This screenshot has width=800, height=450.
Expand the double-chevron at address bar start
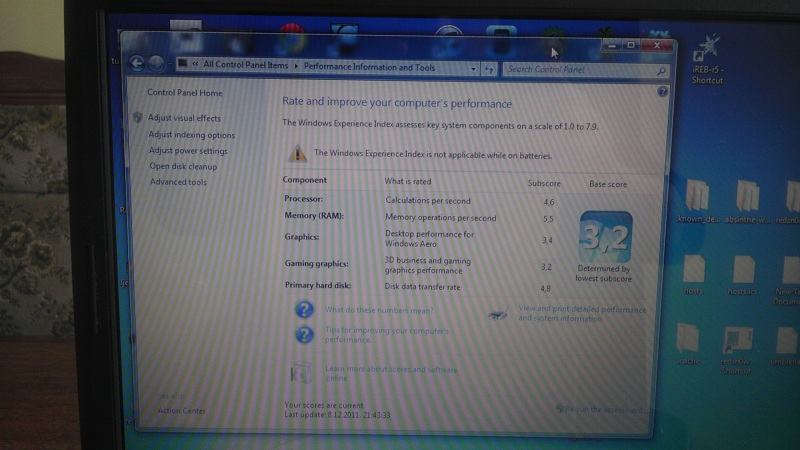[x=195, y=64]
